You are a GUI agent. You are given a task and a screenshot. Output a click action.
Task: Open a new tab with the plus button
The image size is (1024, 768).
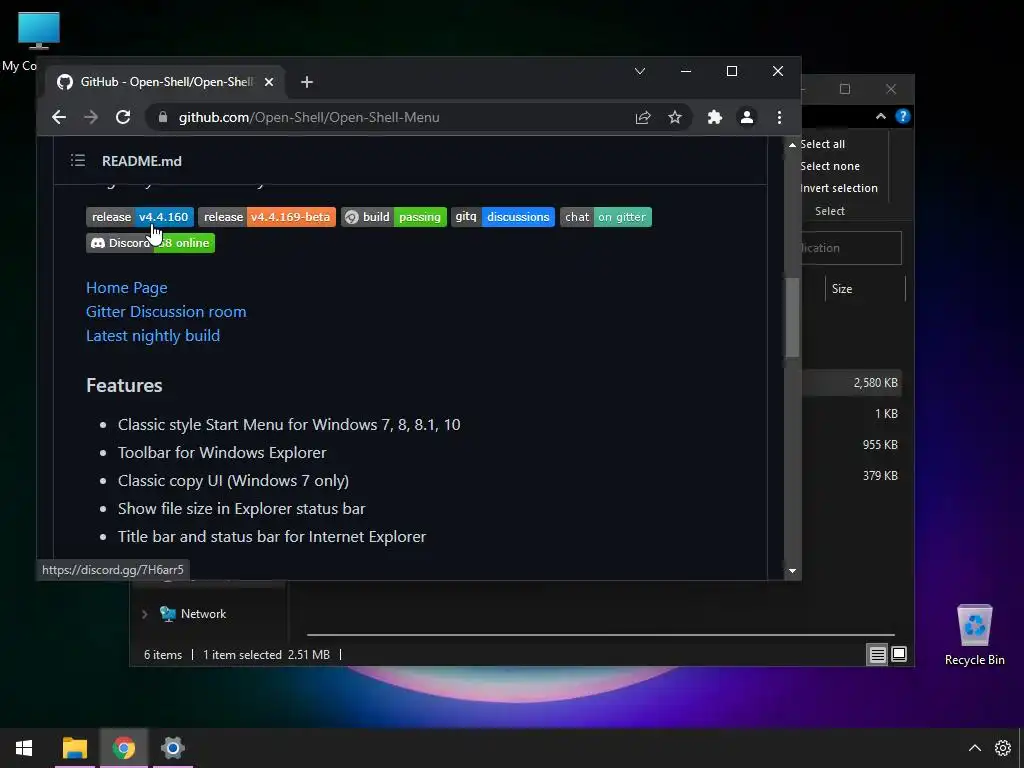click(307, 82)
